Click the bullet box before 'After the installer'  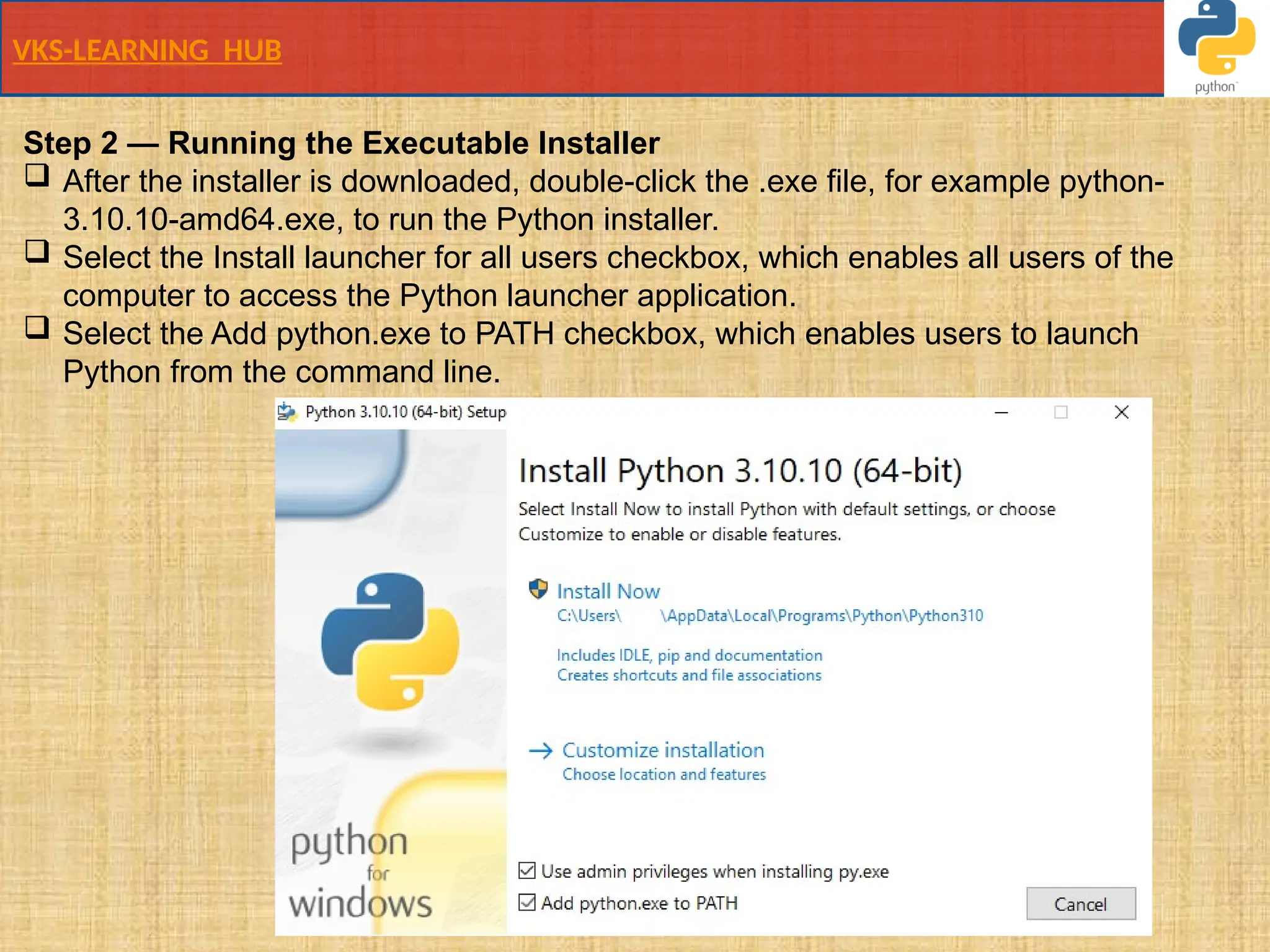click(37, 175)
